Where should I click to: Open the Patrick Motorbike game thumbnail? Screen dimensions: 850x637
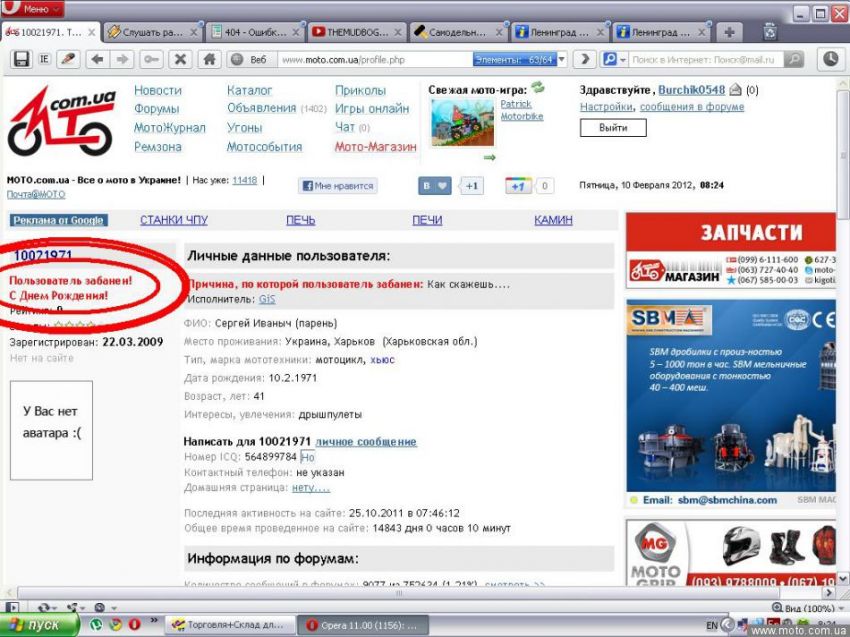[462, 123]
